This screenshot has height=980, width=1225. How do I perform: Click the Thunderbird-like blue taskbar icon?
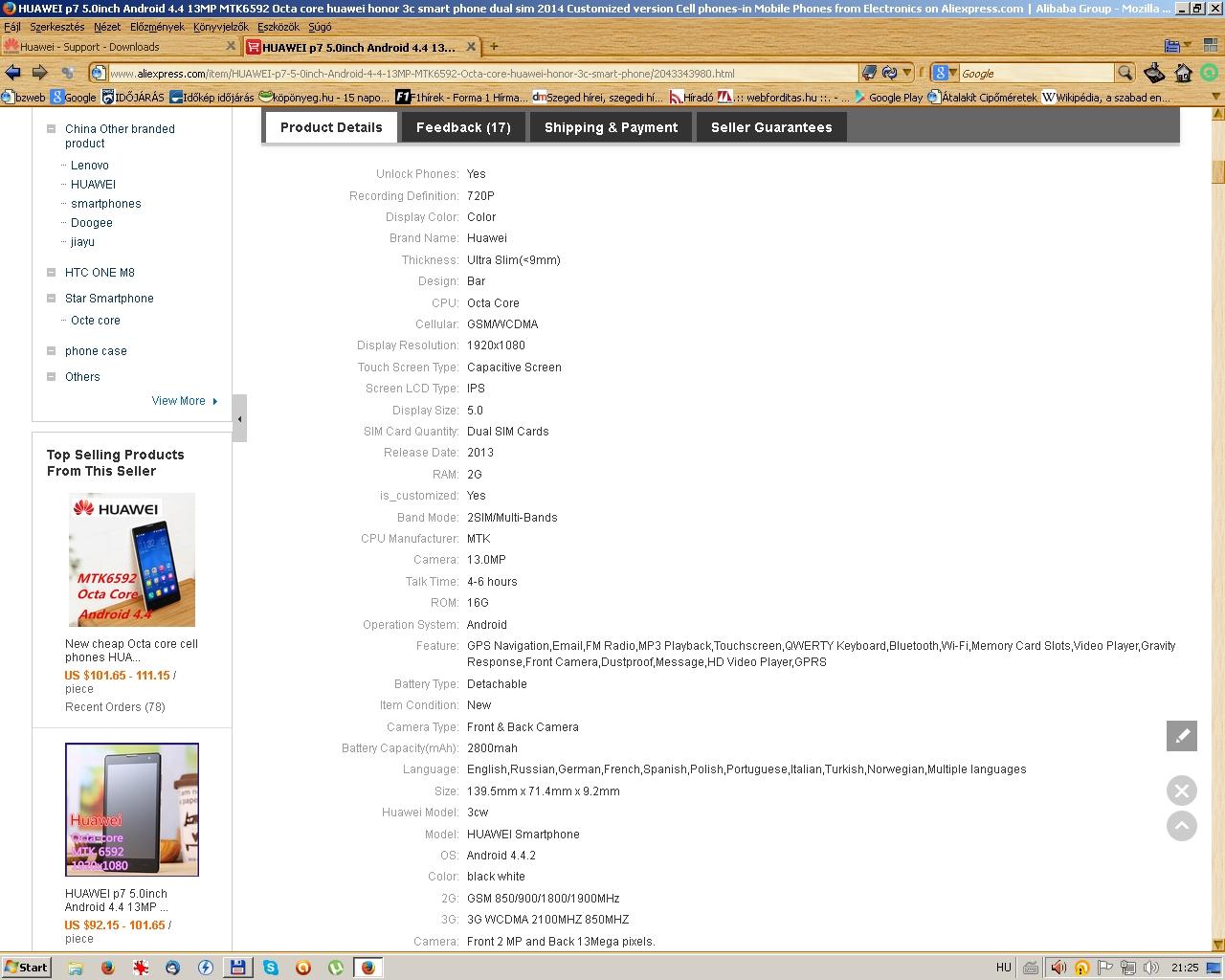(172, 968)
